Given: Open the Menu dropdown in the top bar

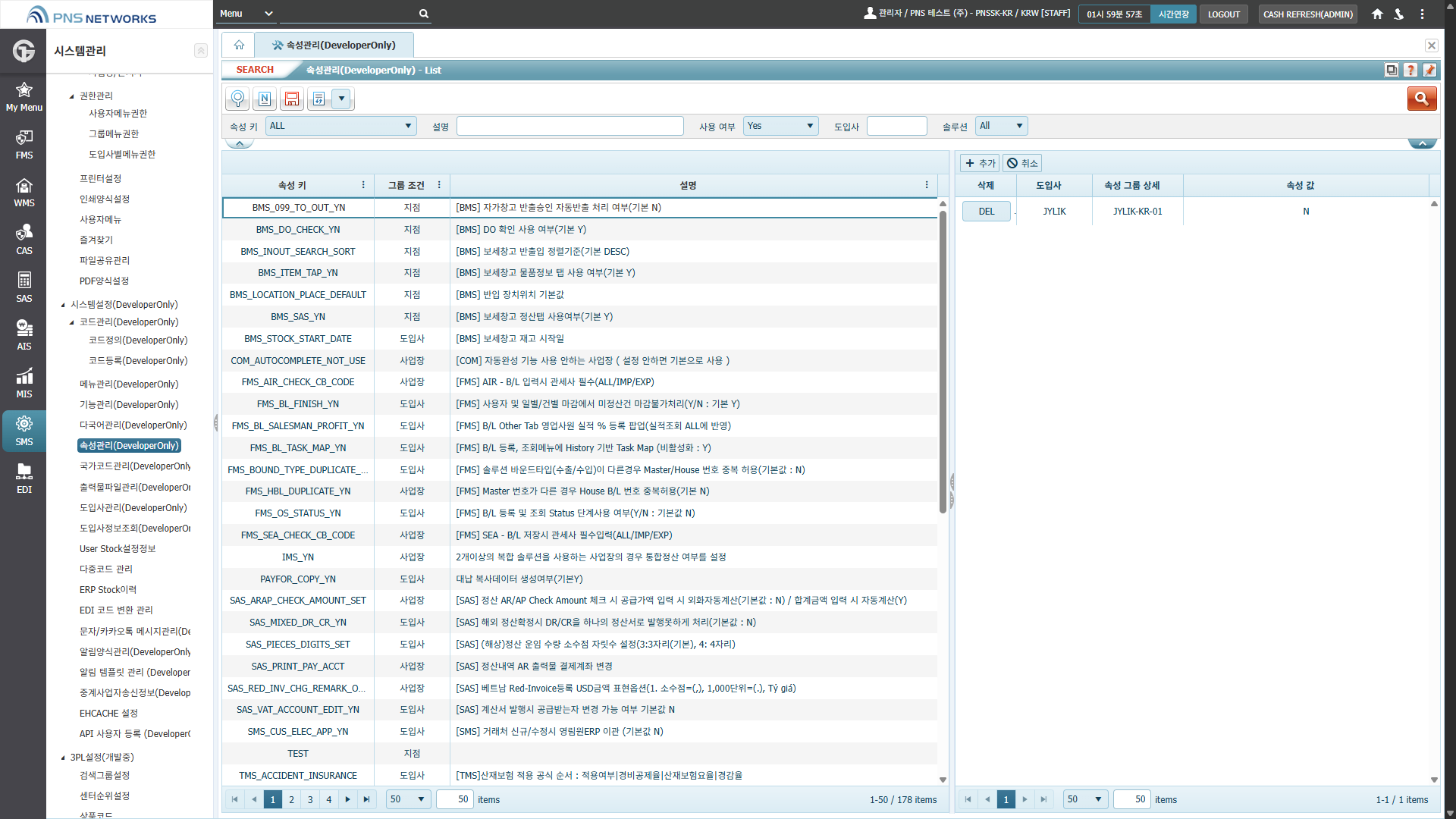Looking at the screenshot, I should [246, 14].
